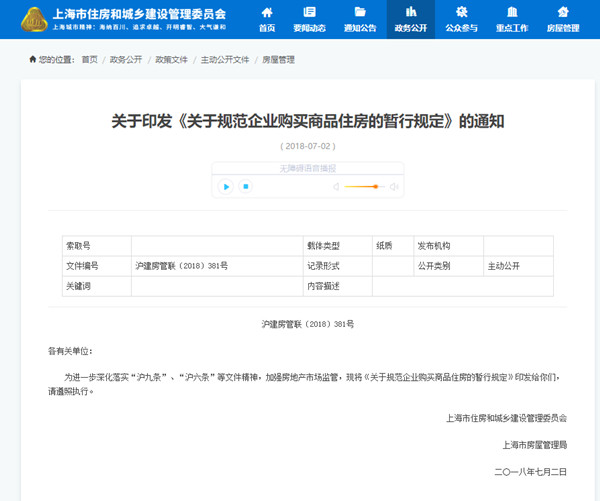Open the 政务公开 chart icon
The width and height of the screenshot is (600, 501).
411,12
